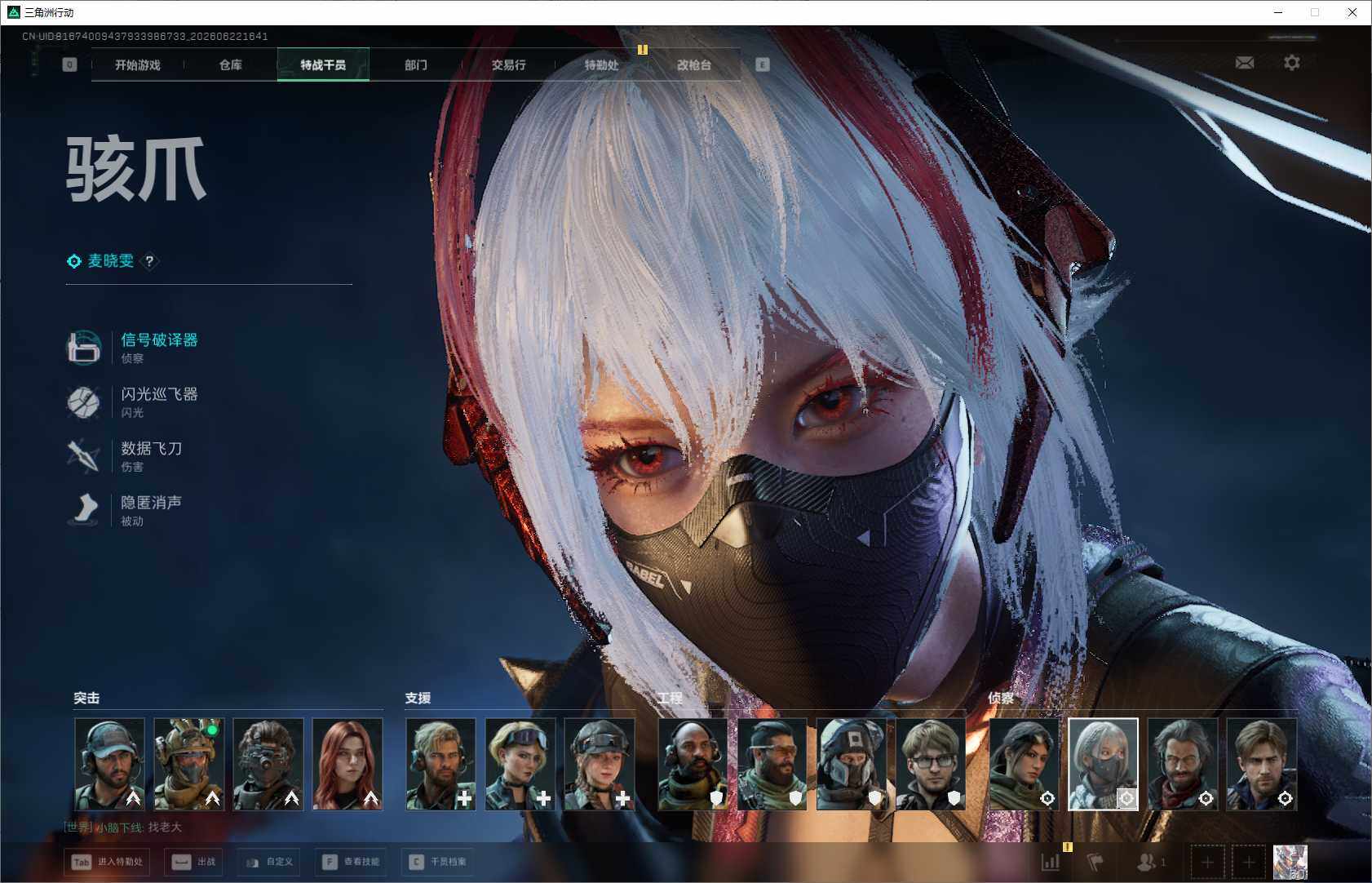The width and height of the screenshot is (1372, 883).
Task: Open the squad members icon showing 1
Action: coord(1151,862)
